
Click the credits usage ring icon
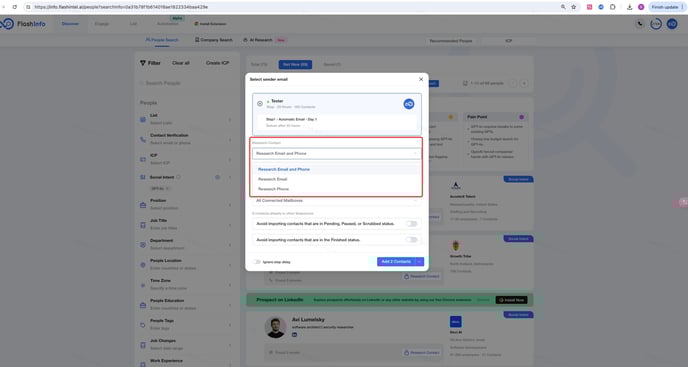tap(656, 24)
